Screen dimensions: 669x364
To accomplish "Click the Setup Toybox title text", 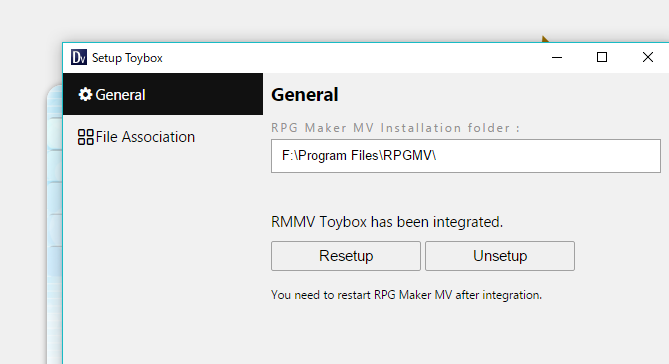I will pos(127,58).
